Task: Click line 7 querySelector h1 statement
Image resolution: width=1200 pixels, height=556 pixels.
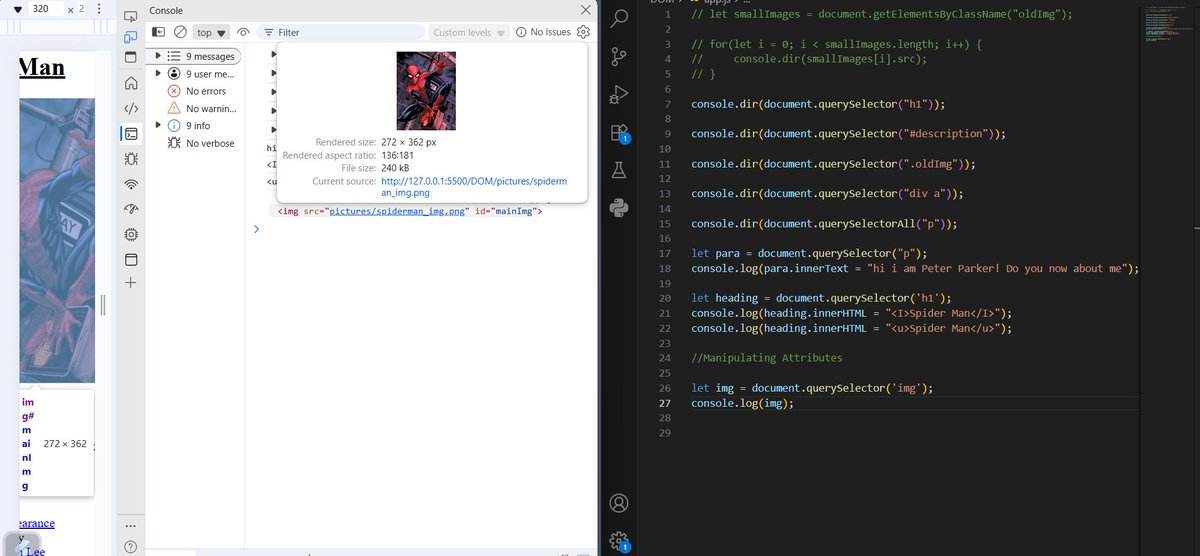Action: [818, 104]
